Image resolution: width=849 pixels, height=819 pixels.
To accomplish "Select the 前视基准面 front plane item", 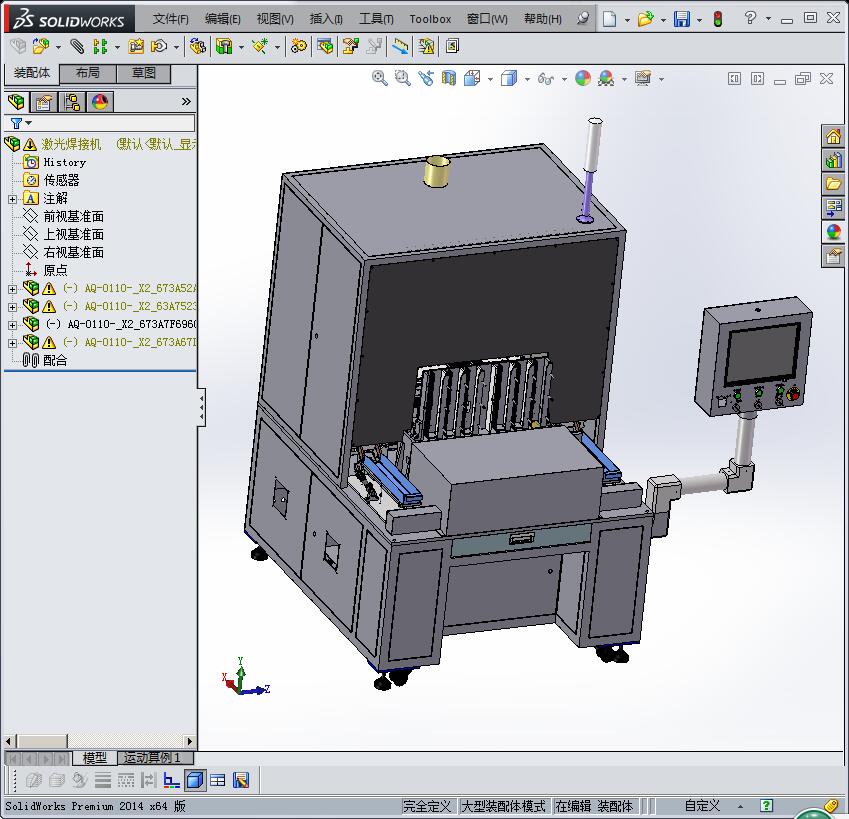I will pos(73,217).
